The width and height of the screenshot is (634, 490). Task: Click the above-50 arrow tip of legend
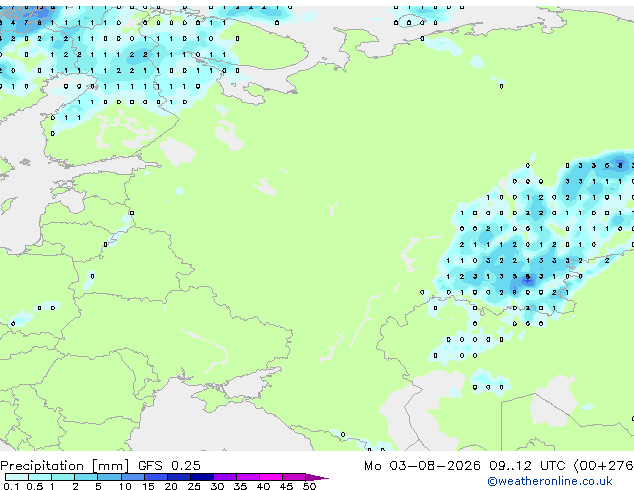(317, 477)
